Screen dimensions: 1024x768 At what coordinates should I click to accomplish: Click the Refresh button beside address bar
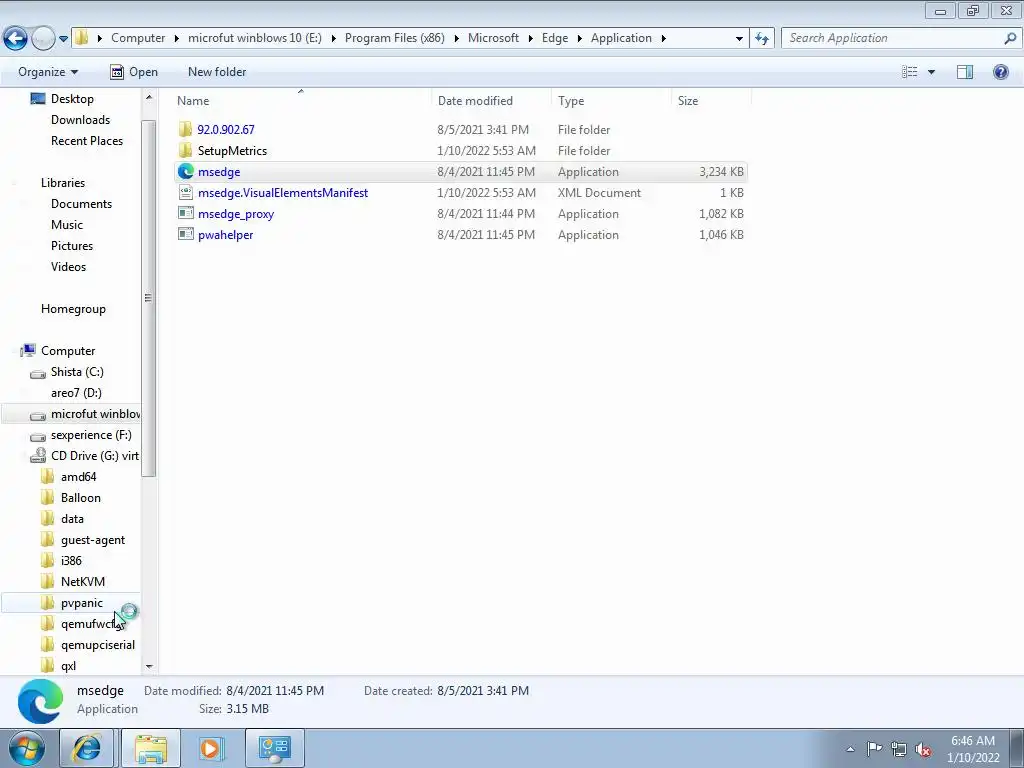point(761,38)
